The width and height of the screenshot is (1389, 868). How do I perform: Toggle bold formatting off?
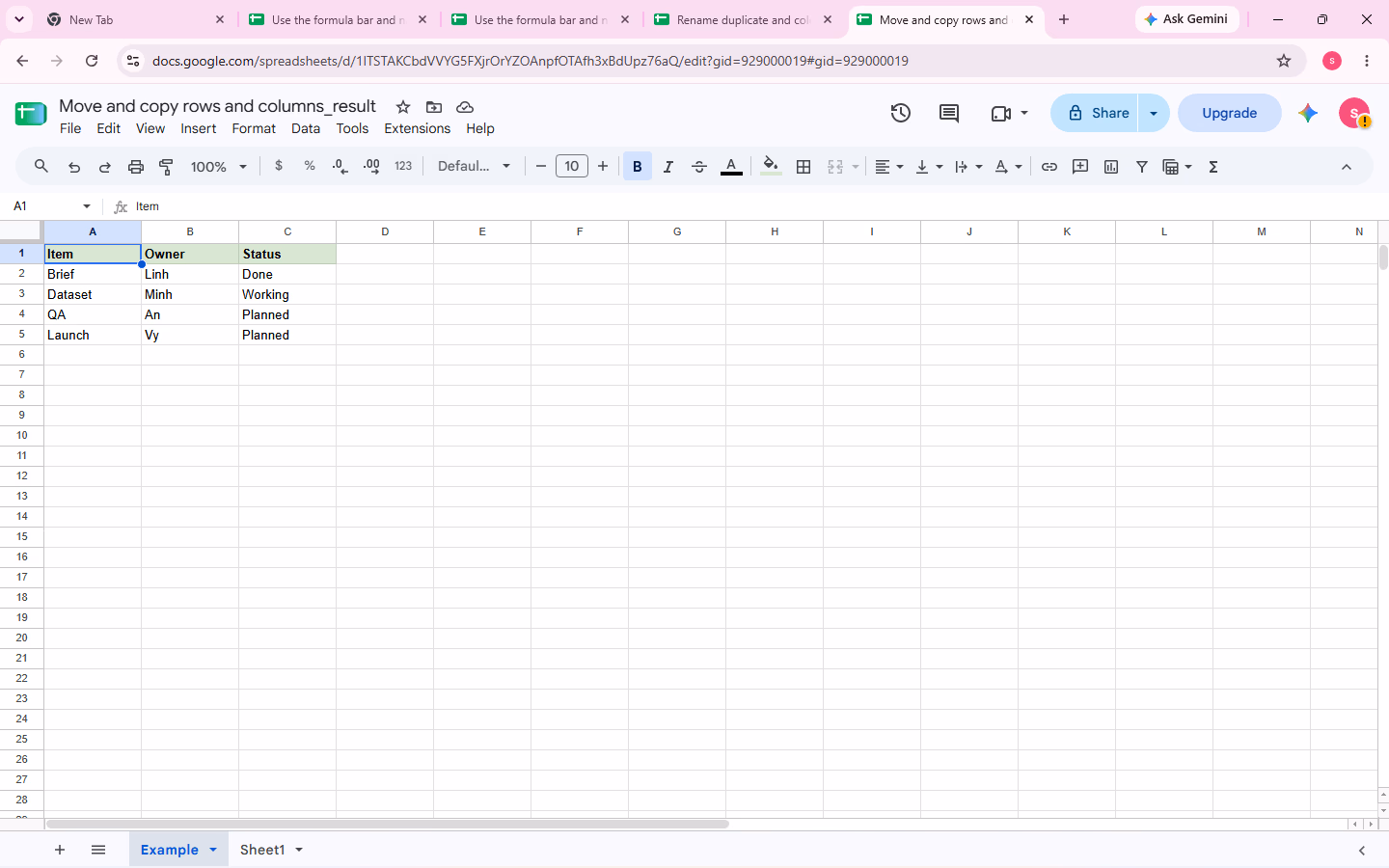638,167
